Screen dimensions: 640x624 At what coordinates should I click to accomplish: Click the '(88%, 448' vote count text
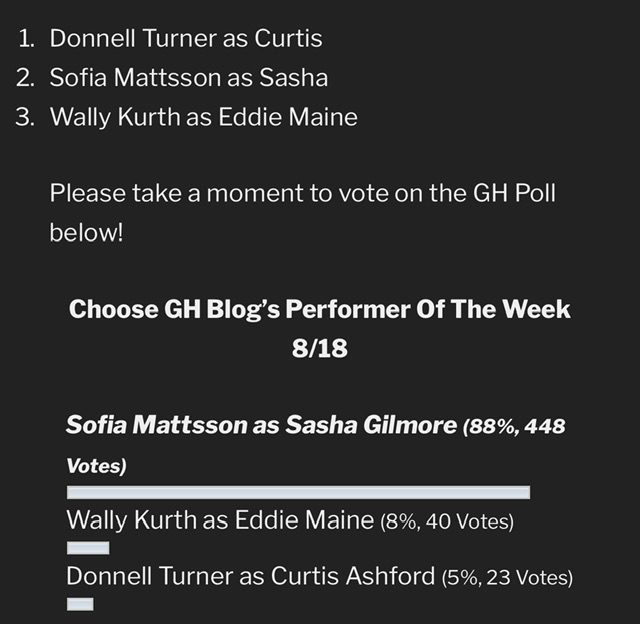click(x=514, y=426)
